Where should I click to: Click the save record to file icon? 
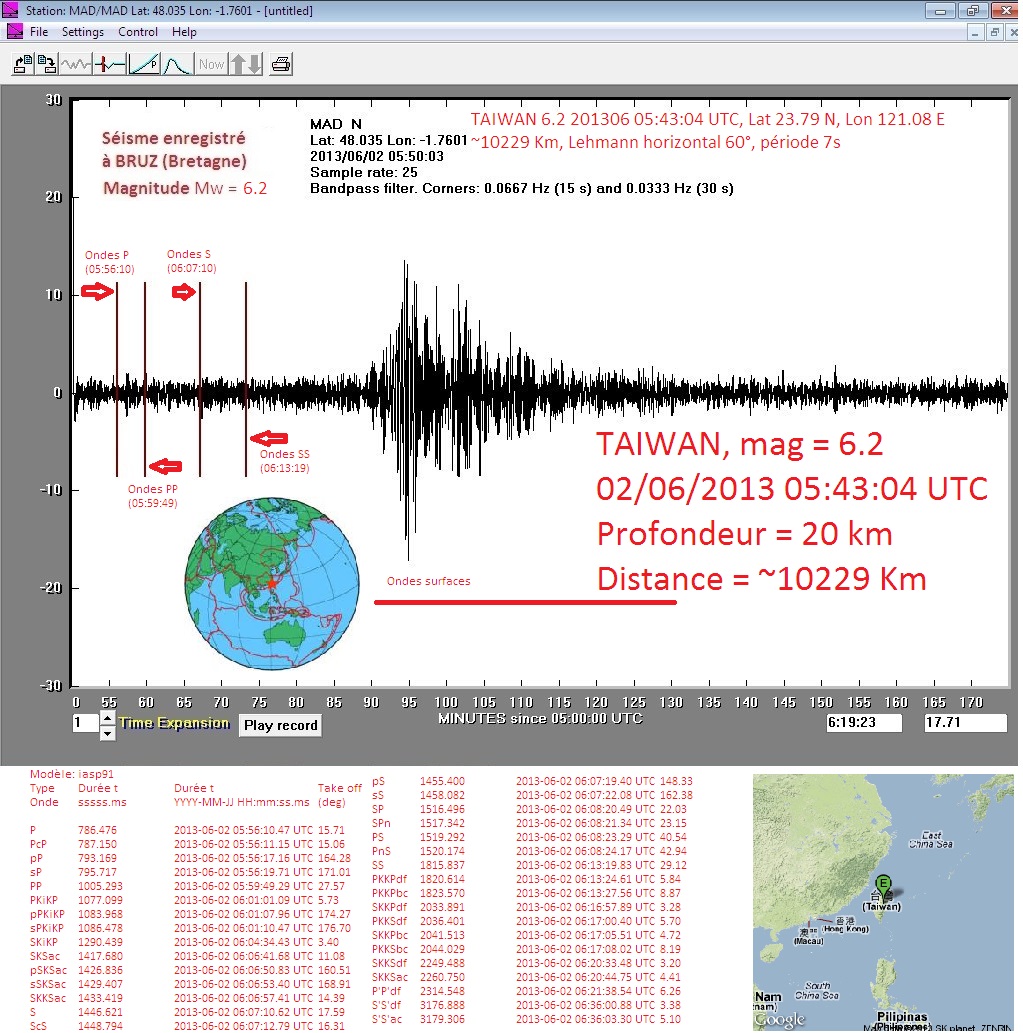click(x=47, y=65)
